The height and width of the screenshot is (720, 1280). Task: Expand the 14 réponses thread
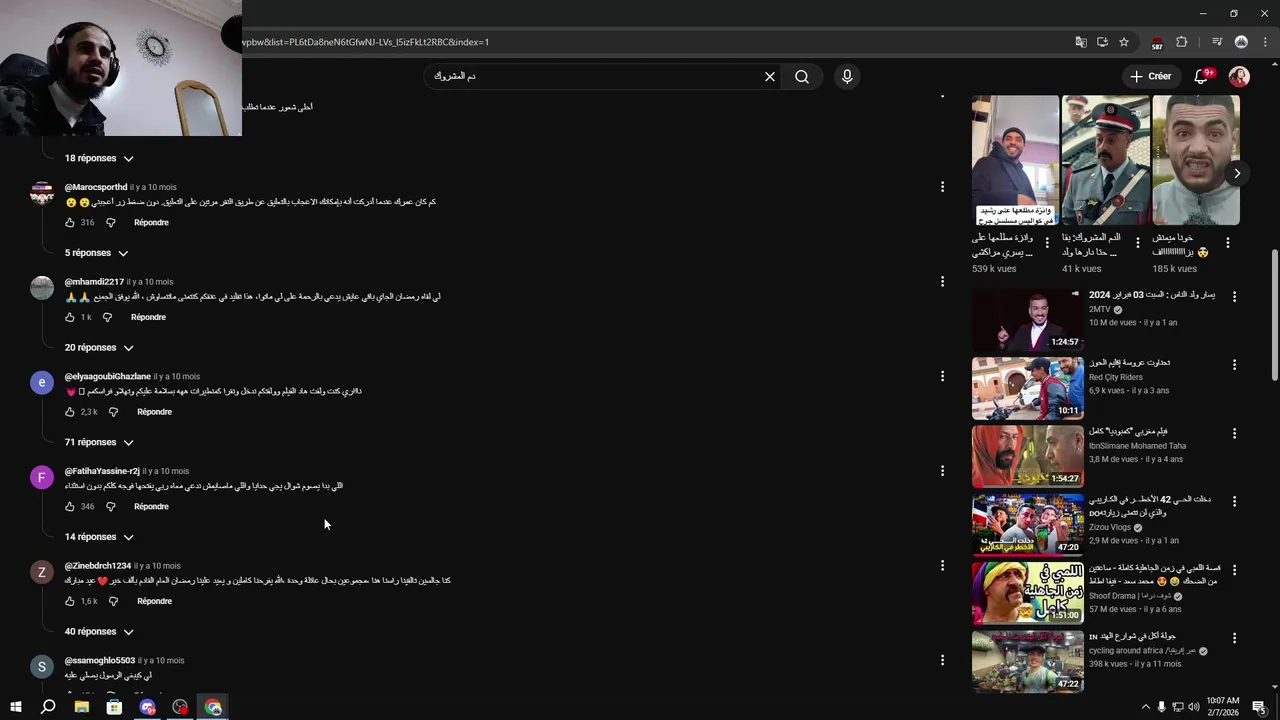[x=99, y=537]
